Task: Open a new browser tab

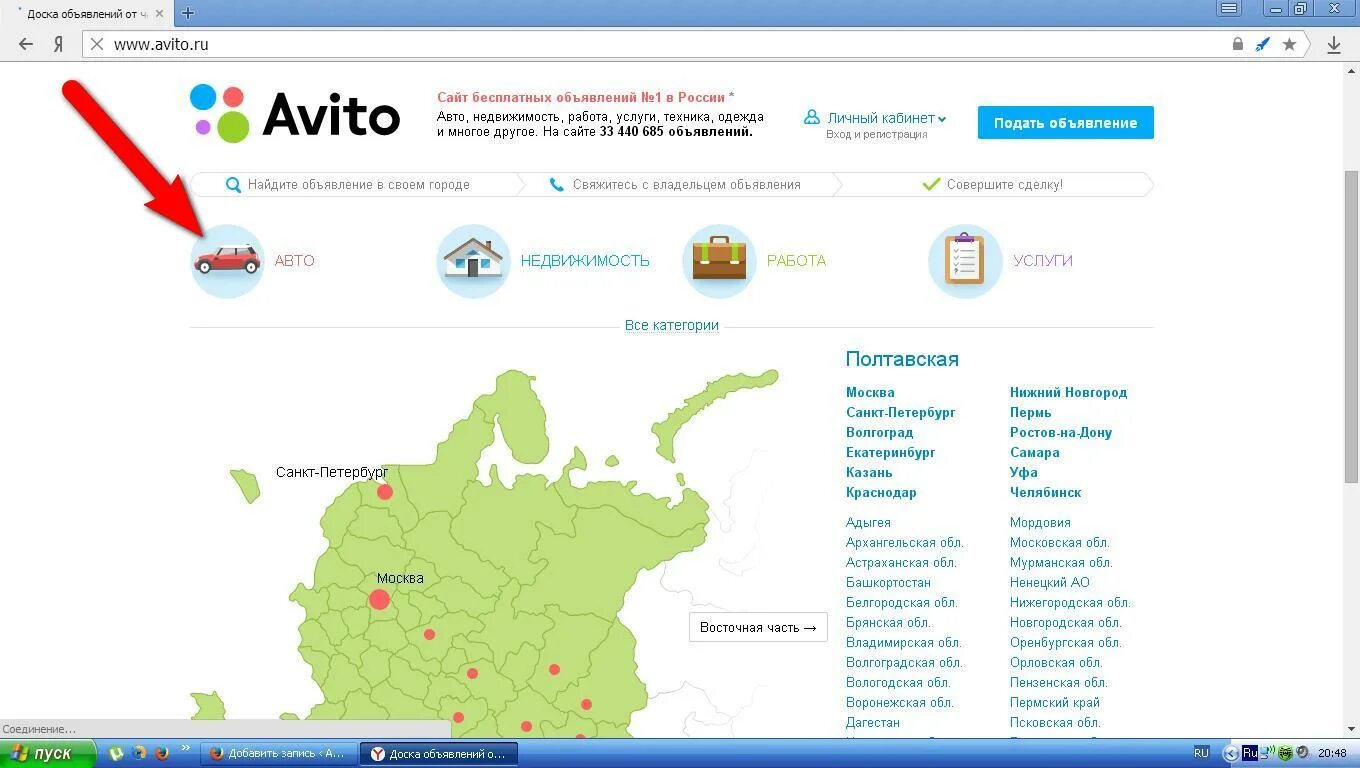Action: pyautogui.click(x=187, y=13)
